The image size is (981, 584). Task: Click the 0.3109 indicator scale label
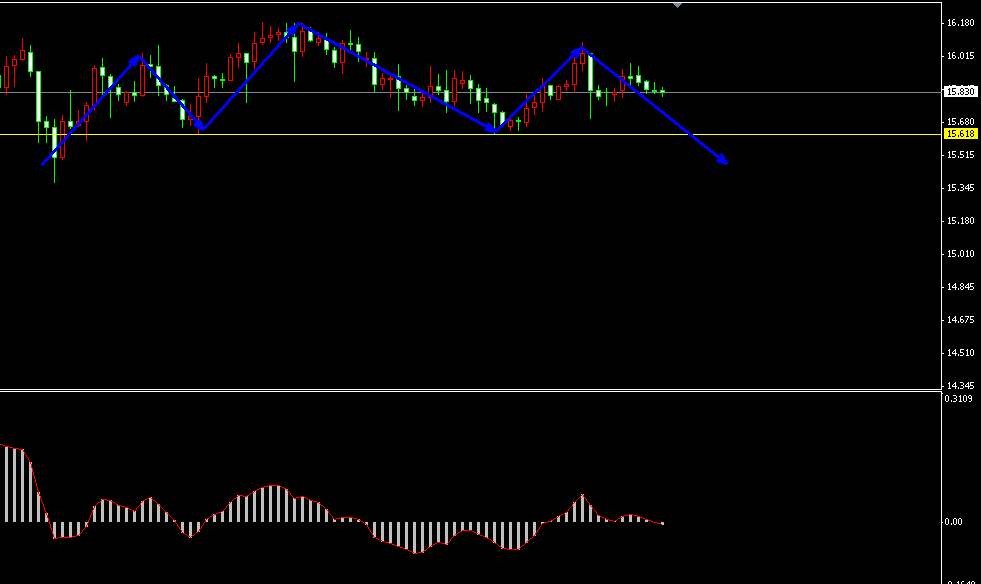pyautogui.click(x=958, y=399)
